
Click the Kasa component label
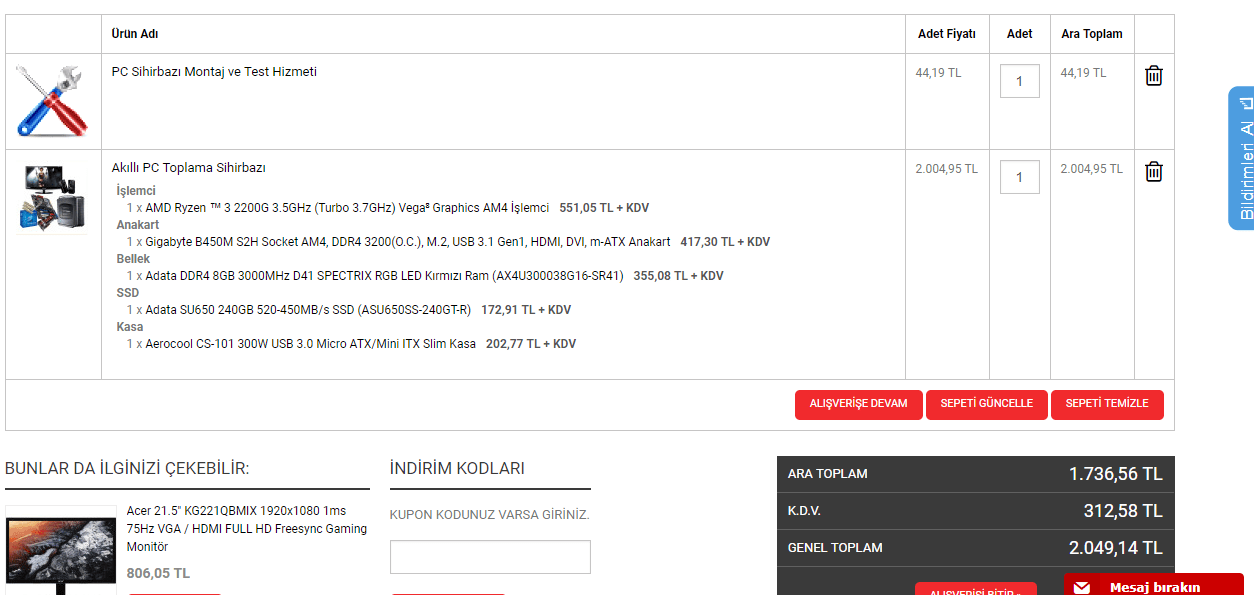tap(130, 327)
